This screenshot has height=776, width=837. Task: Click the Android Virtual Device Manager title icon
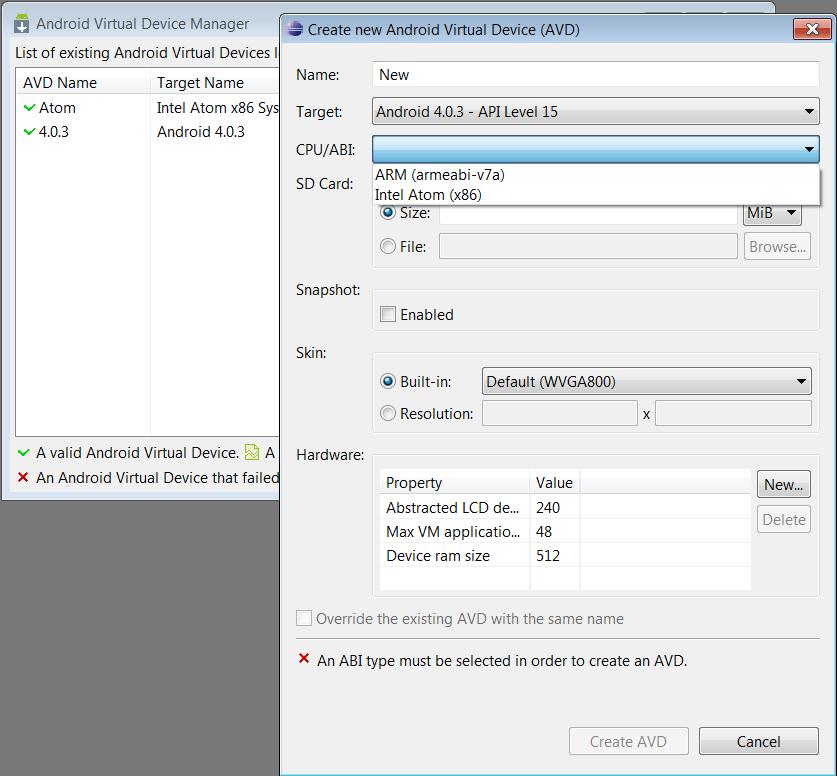click(21, 23)
